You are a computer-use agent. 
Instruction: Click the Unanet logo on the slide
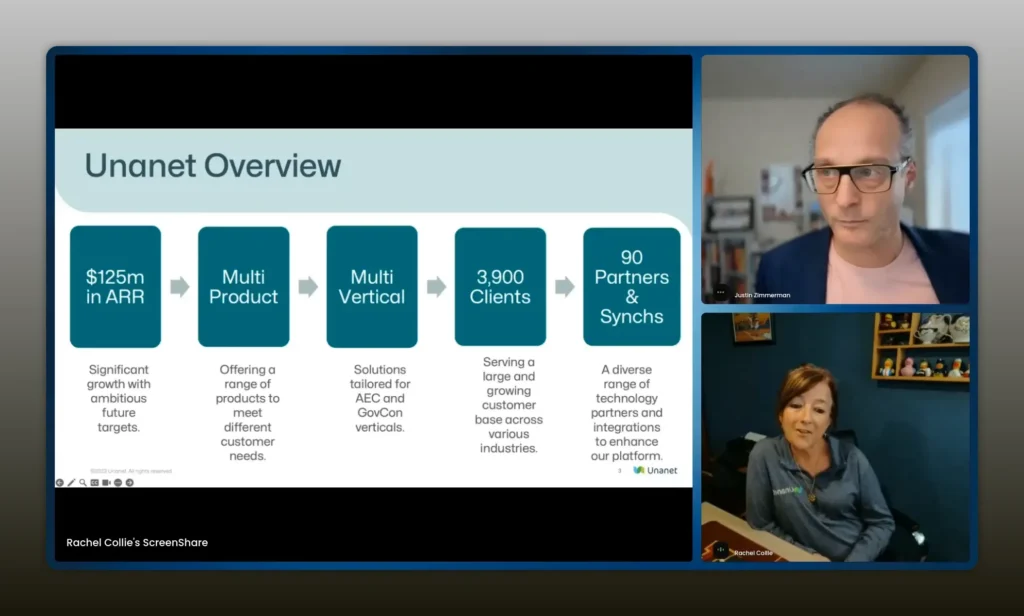[655, 470]
